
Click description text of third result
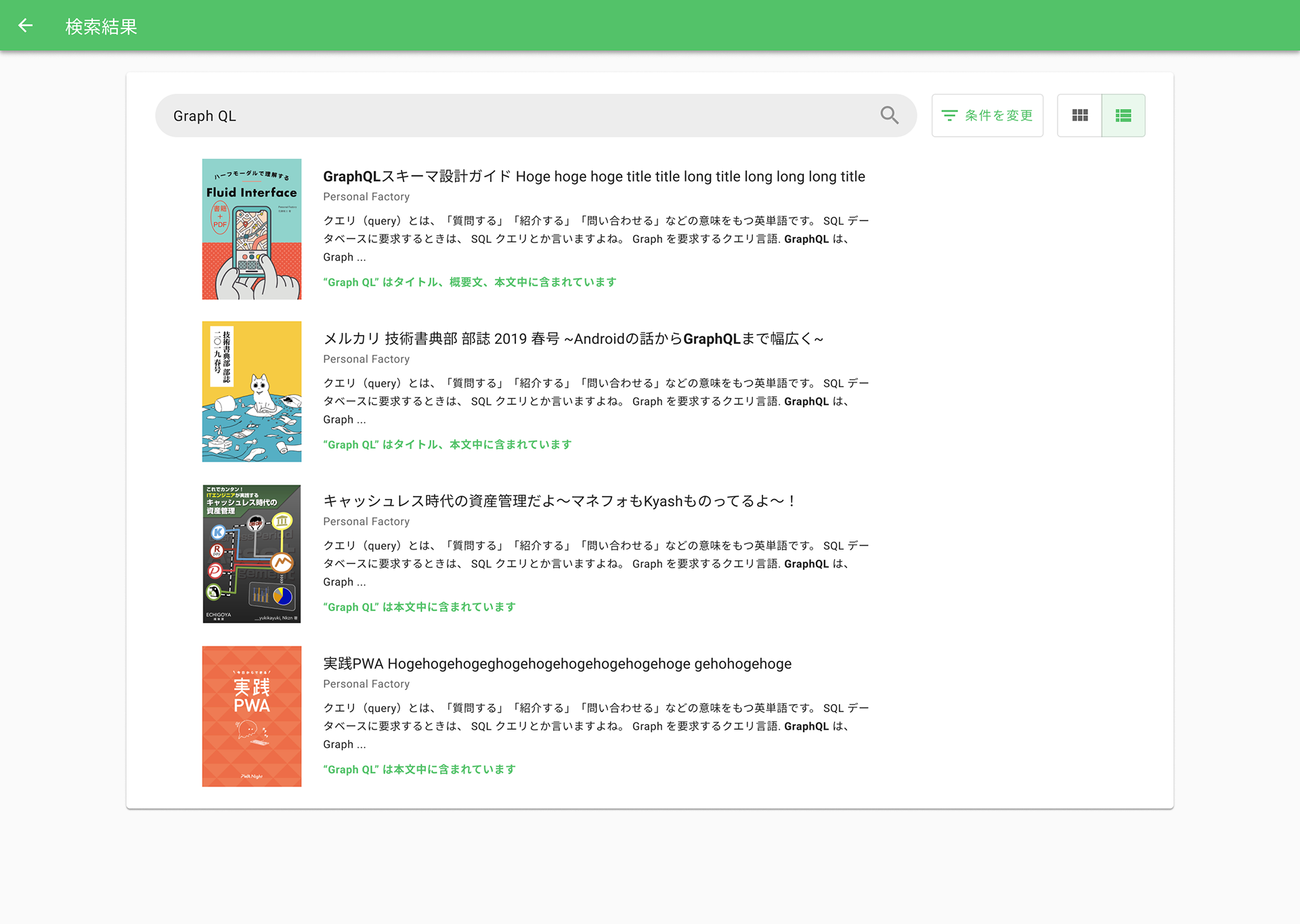coord(594,563)
